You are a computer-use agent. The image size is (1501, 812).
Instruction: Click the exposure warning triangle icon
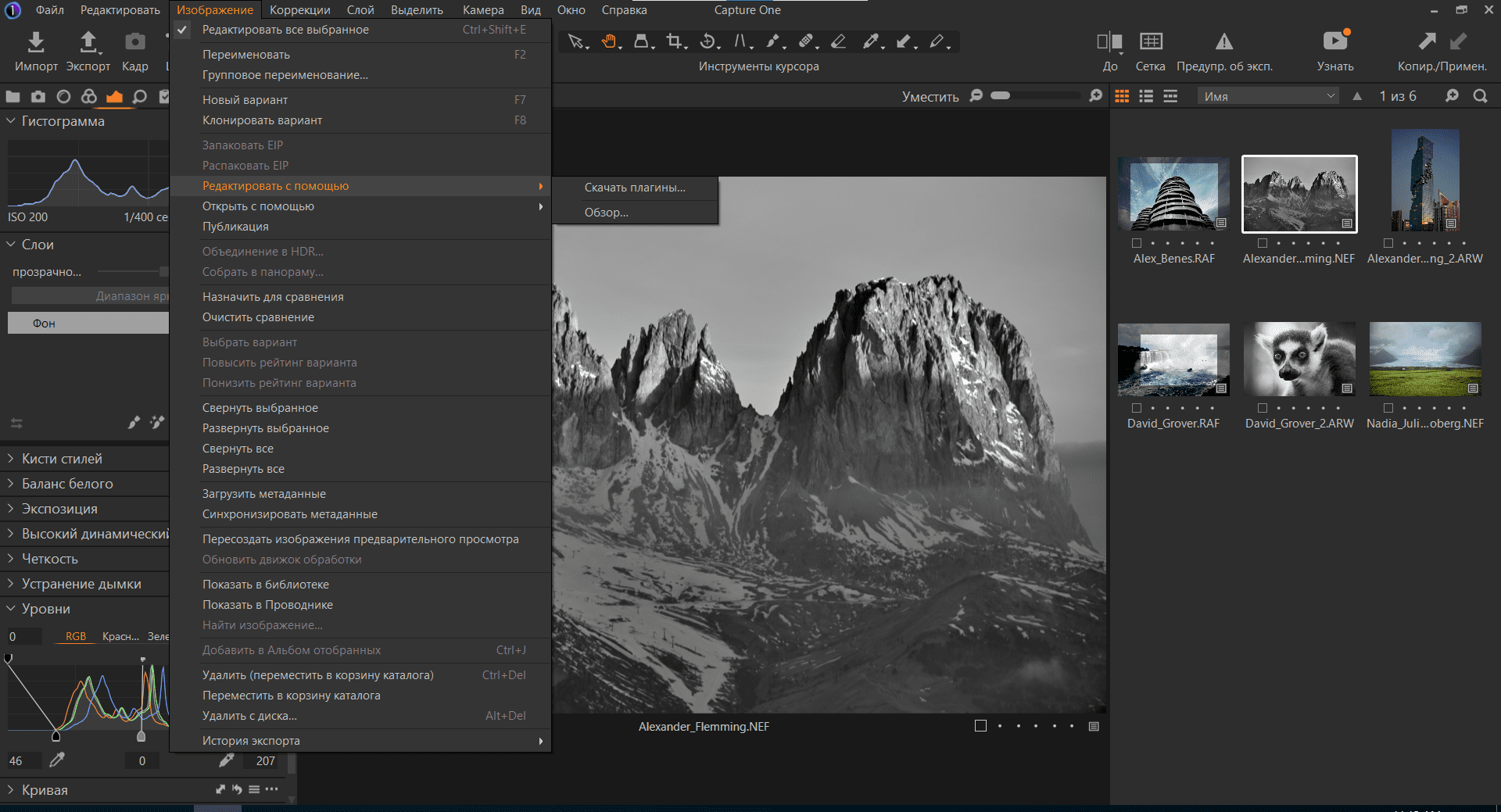point(1223,41)
